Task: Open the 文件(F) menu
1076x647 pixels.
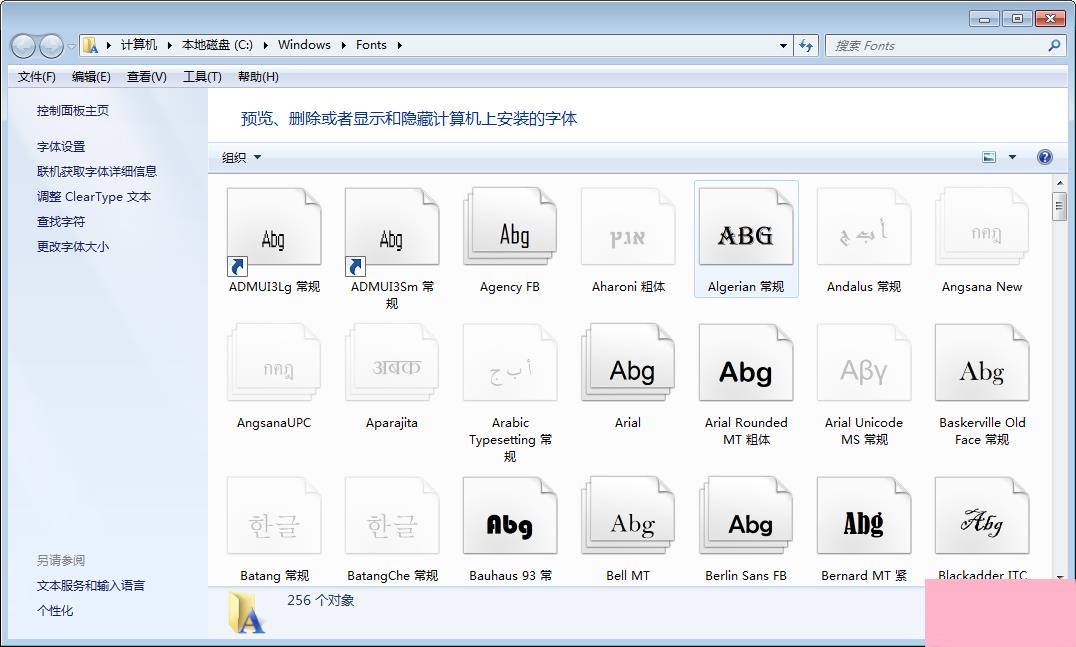Action: point(36,77)
